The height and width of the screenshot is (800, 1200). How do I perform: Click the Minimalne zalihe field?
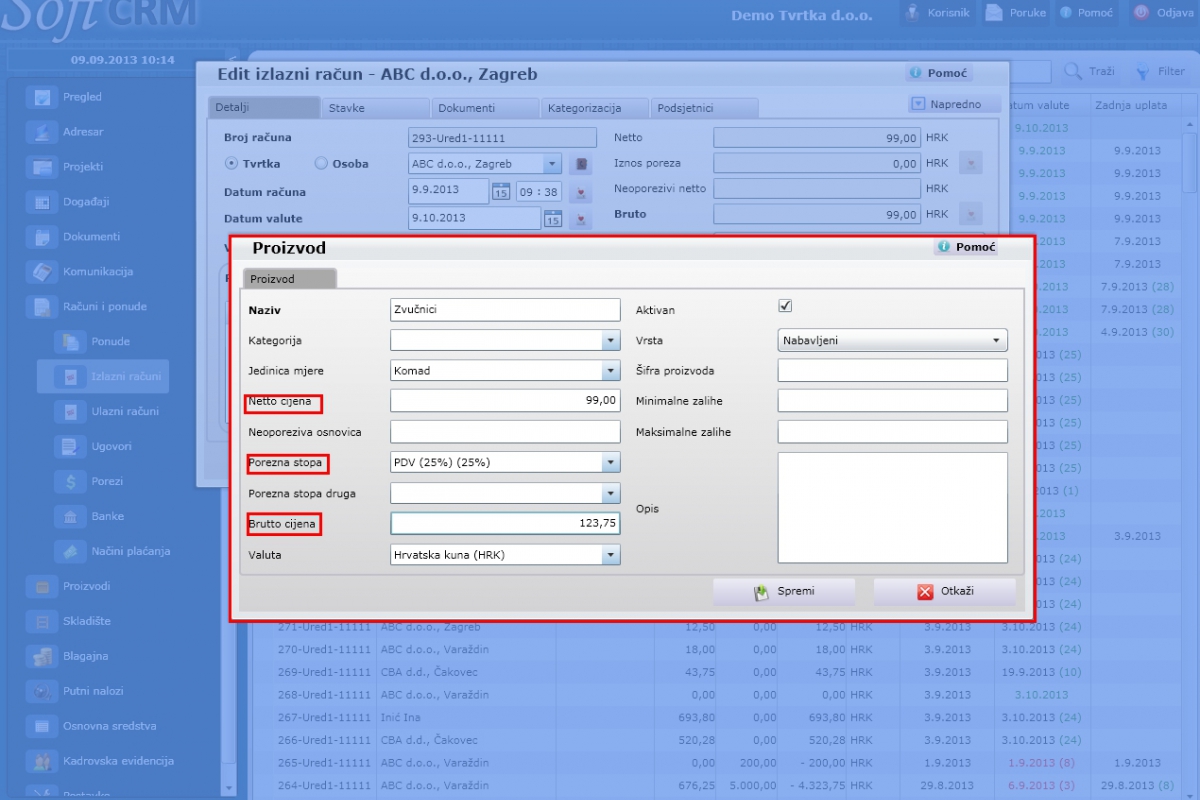(x=892, y=401)
